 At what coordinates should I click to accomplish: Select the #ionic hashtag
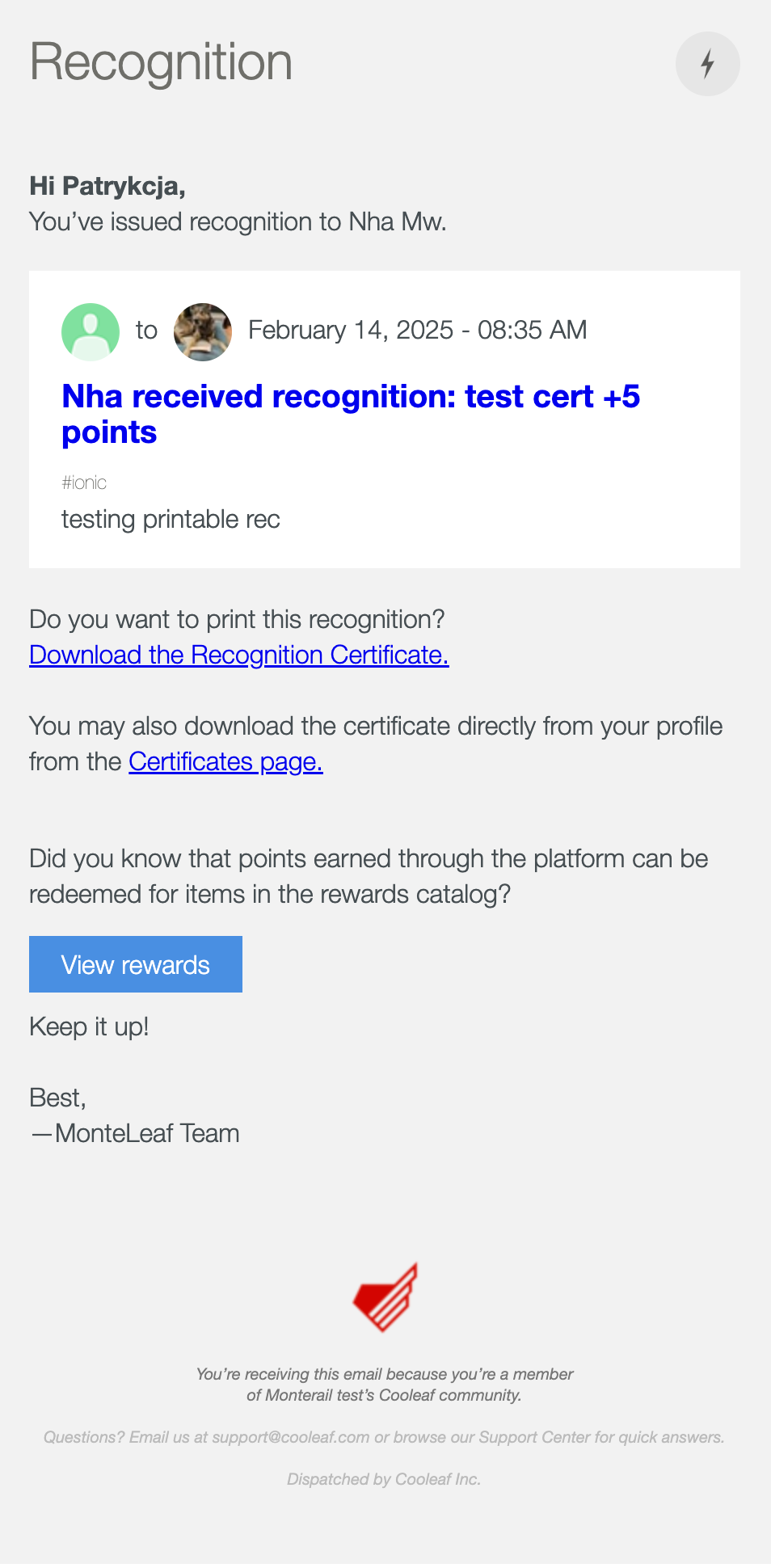[x=84, y=483]
